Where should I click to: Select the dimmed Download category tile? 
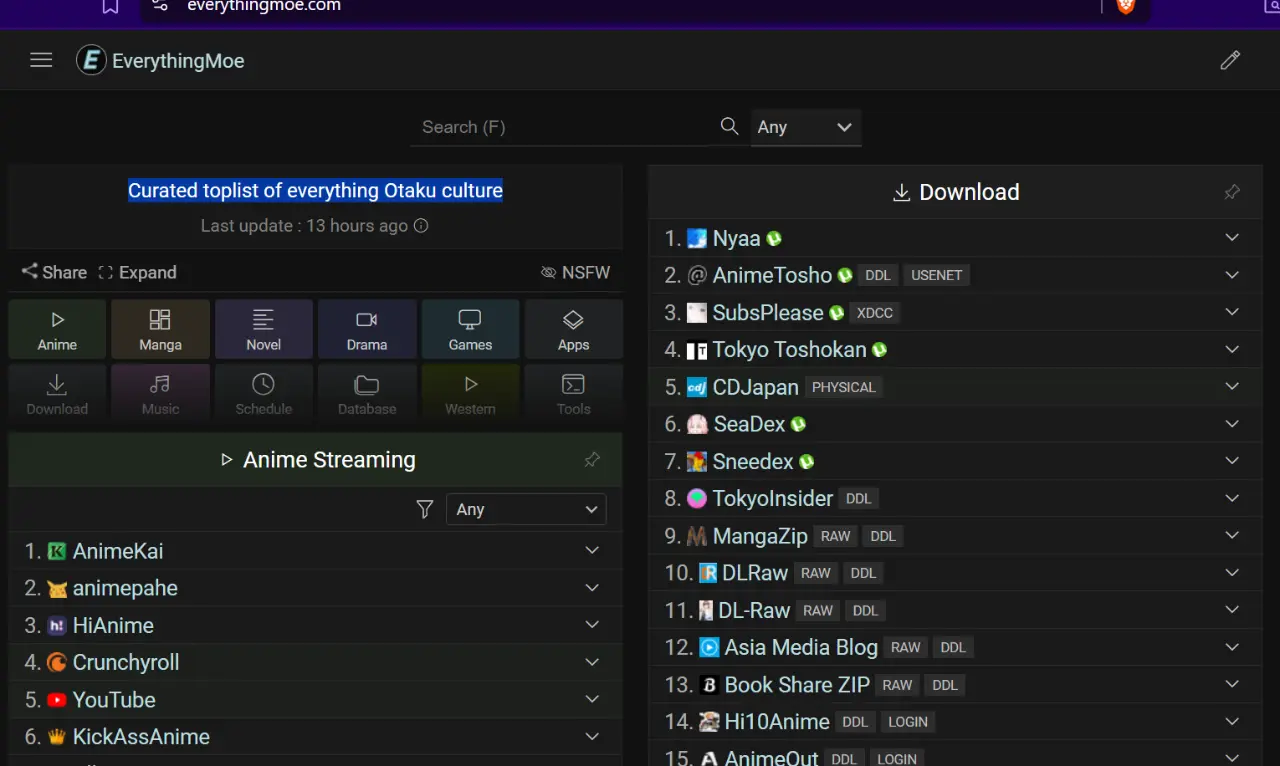point(57,393)
